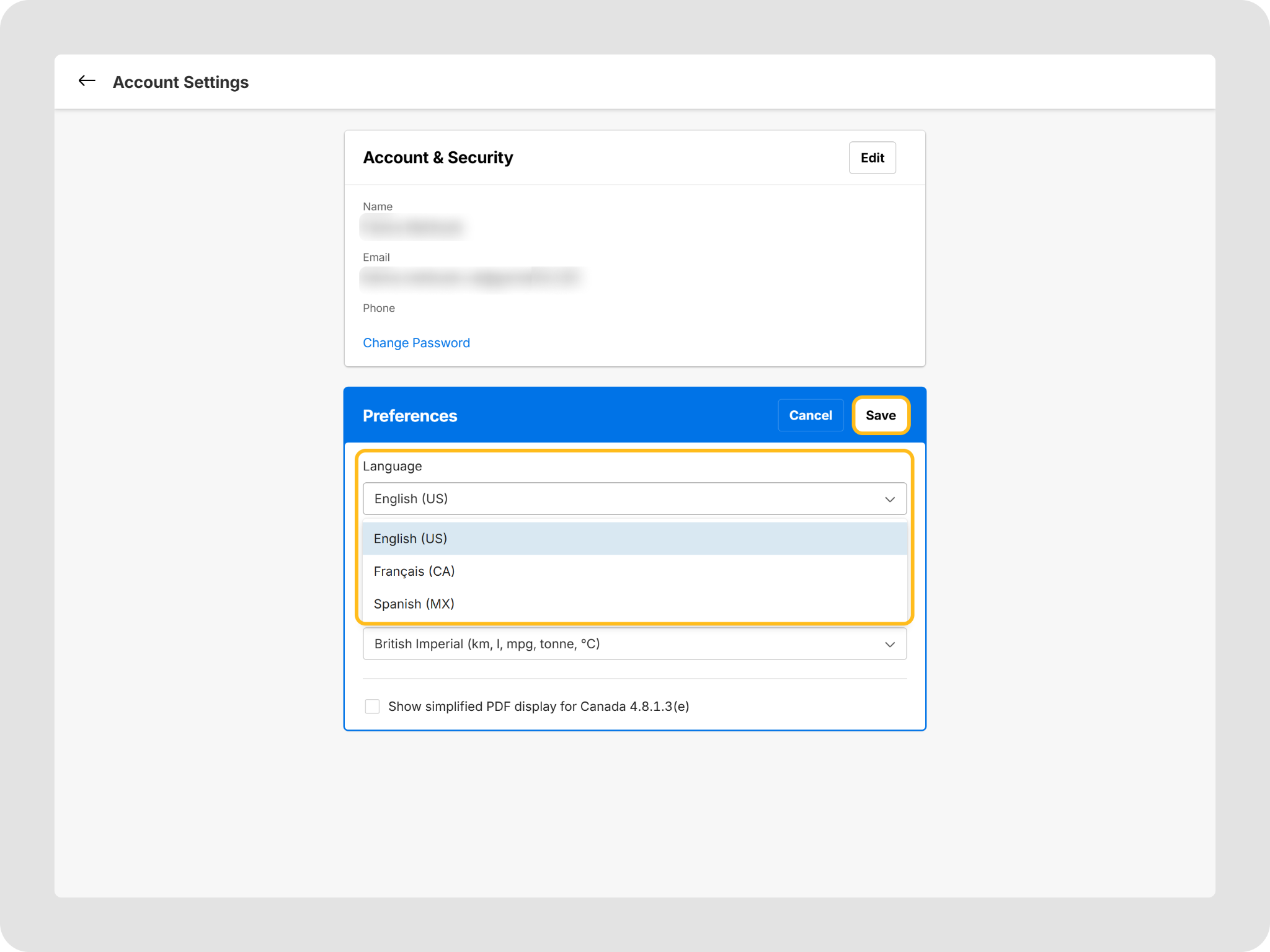Click the blurred Email value field
1270x952 pixels.
click(x=471, y=278)
